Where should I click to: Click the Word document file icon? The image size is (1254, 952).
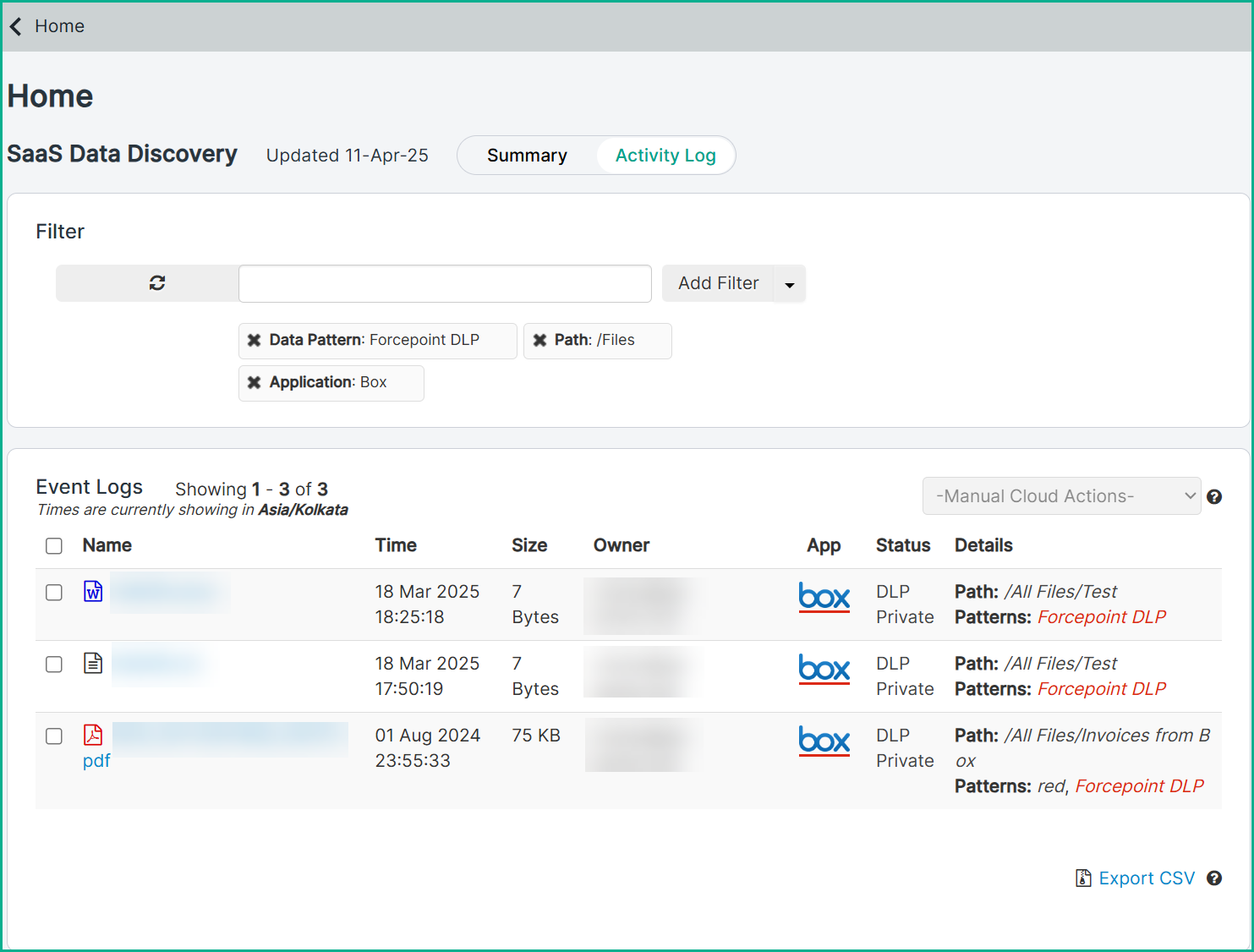coord(93,592)
